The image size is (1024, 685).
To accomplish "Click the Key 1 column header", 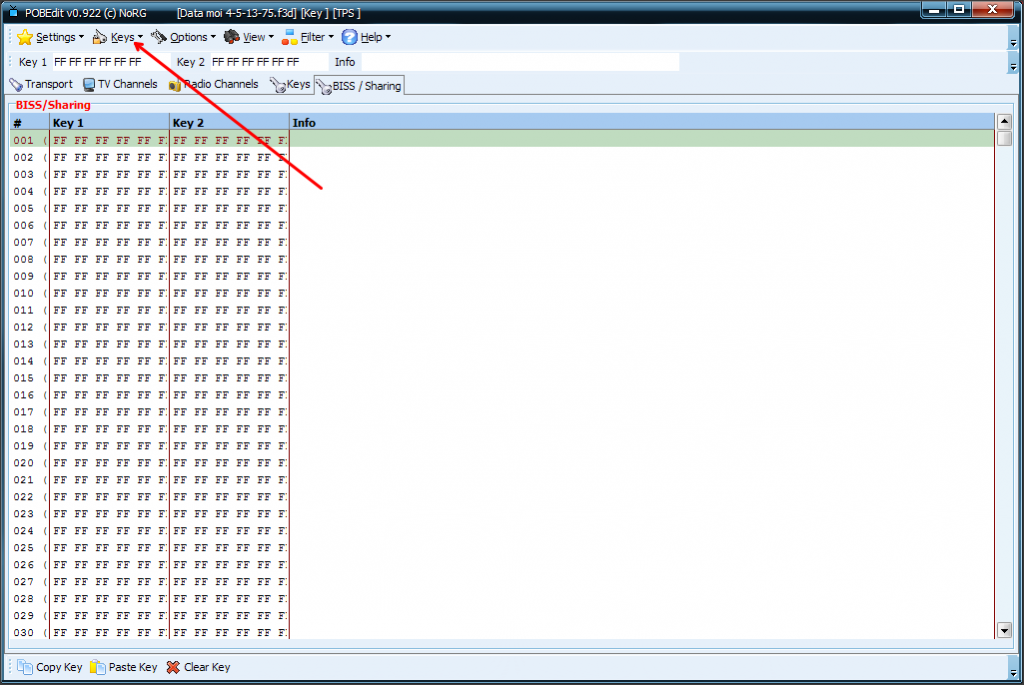I will point(109,123).
